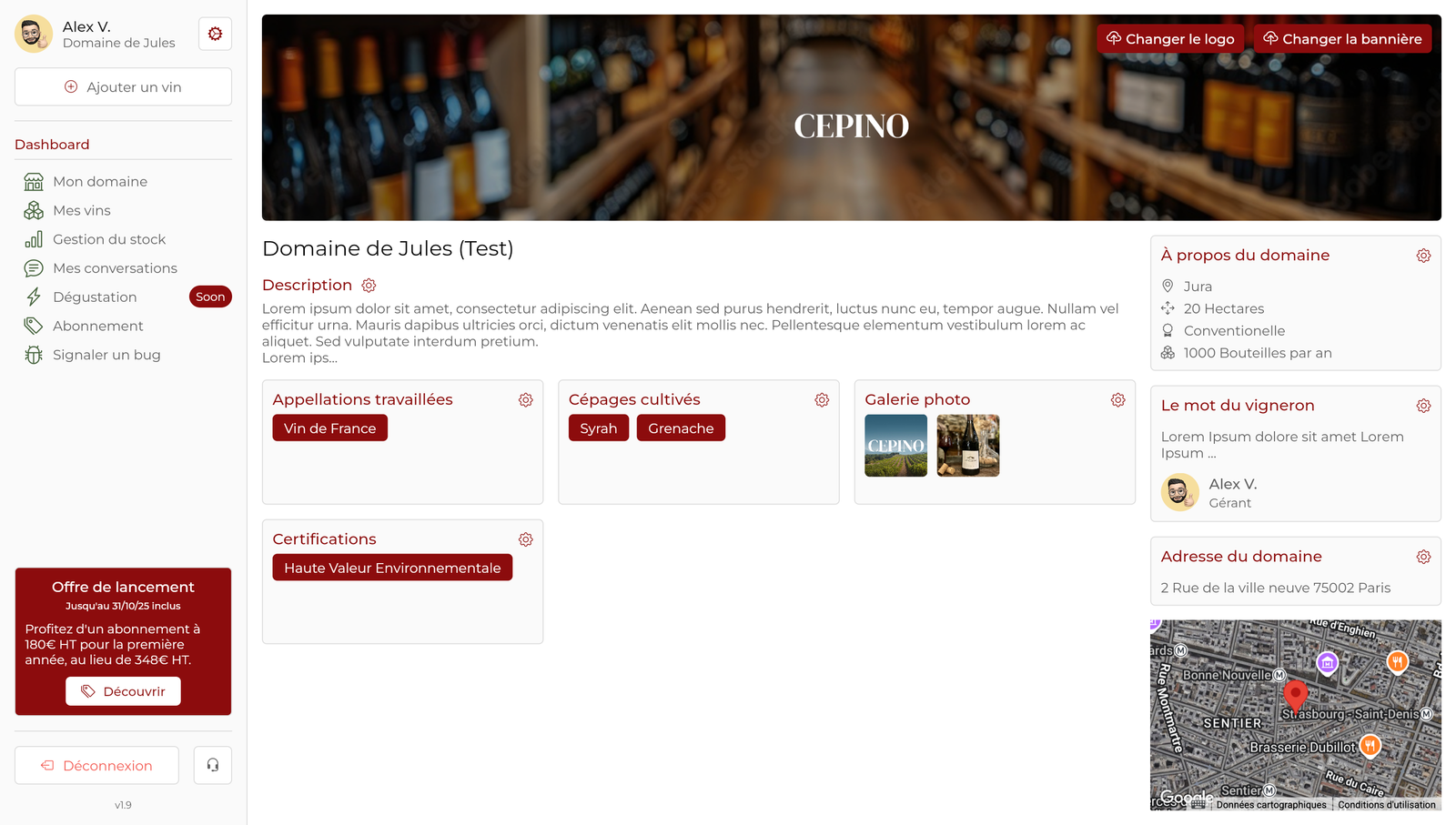The width and height of the screenshot is (1456, 825).
Task: Click the headset support icon button
Action: tap(213, 765)
